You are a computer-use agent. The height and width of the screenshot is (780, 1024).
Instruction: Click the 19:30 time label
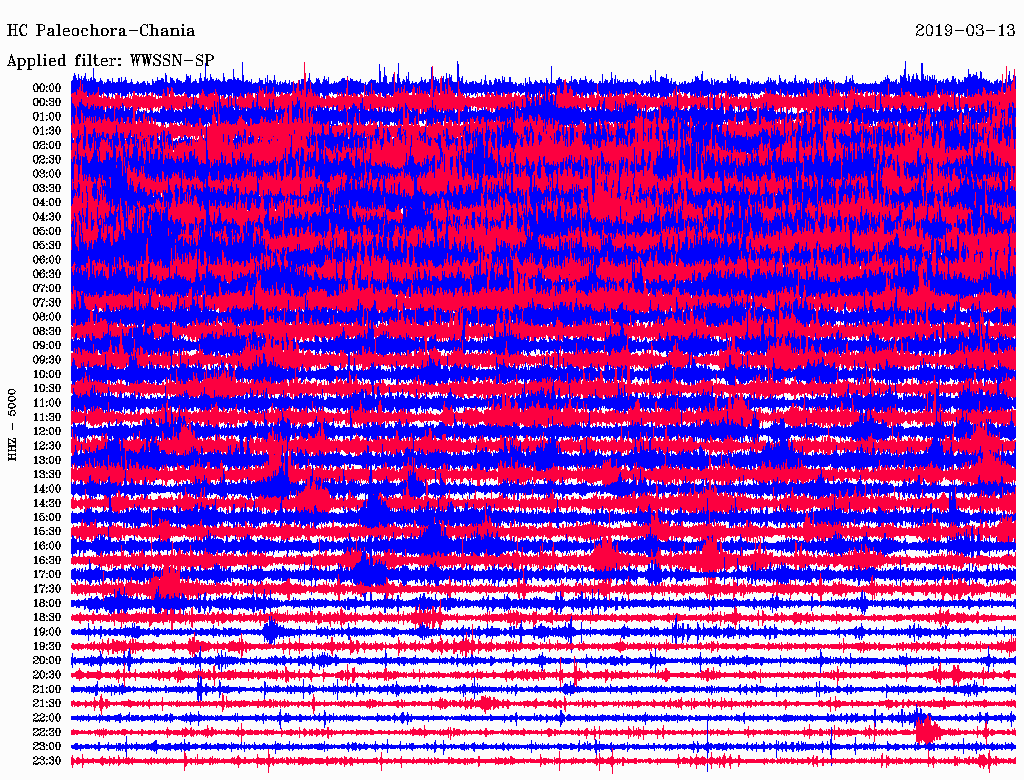47,647
